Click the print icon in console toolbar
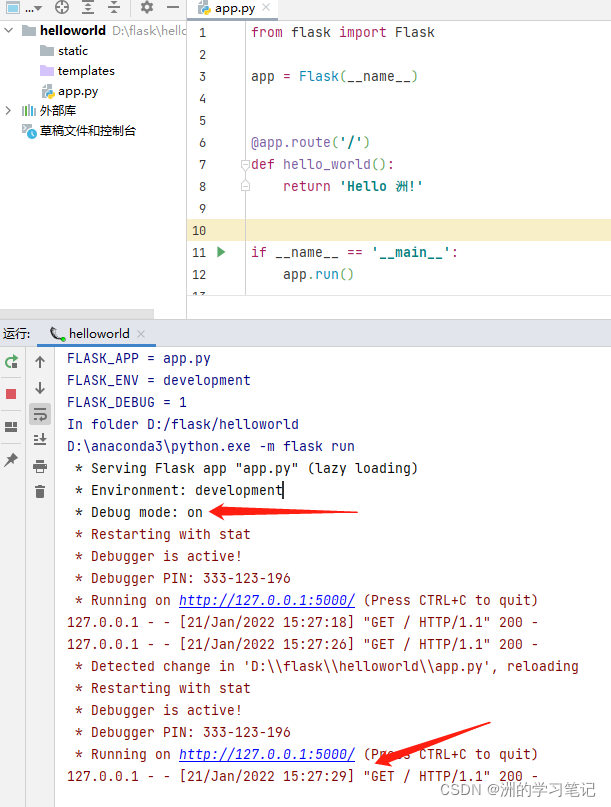 pyautogui.click(x=40, y=466)
